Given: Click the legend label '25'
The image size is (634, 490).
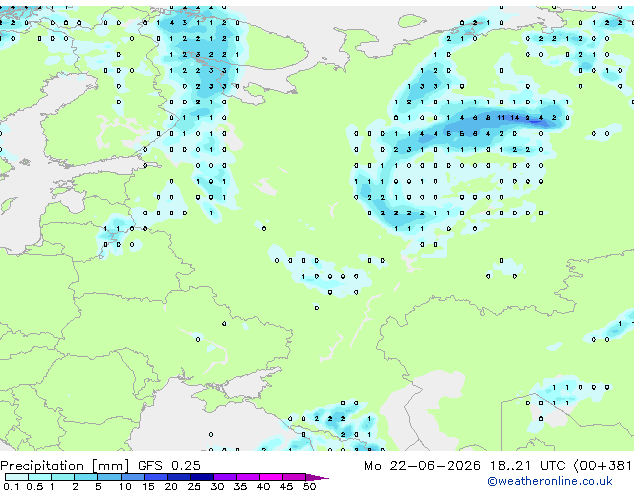Looking at the screenshot, I should click(194, 486).
